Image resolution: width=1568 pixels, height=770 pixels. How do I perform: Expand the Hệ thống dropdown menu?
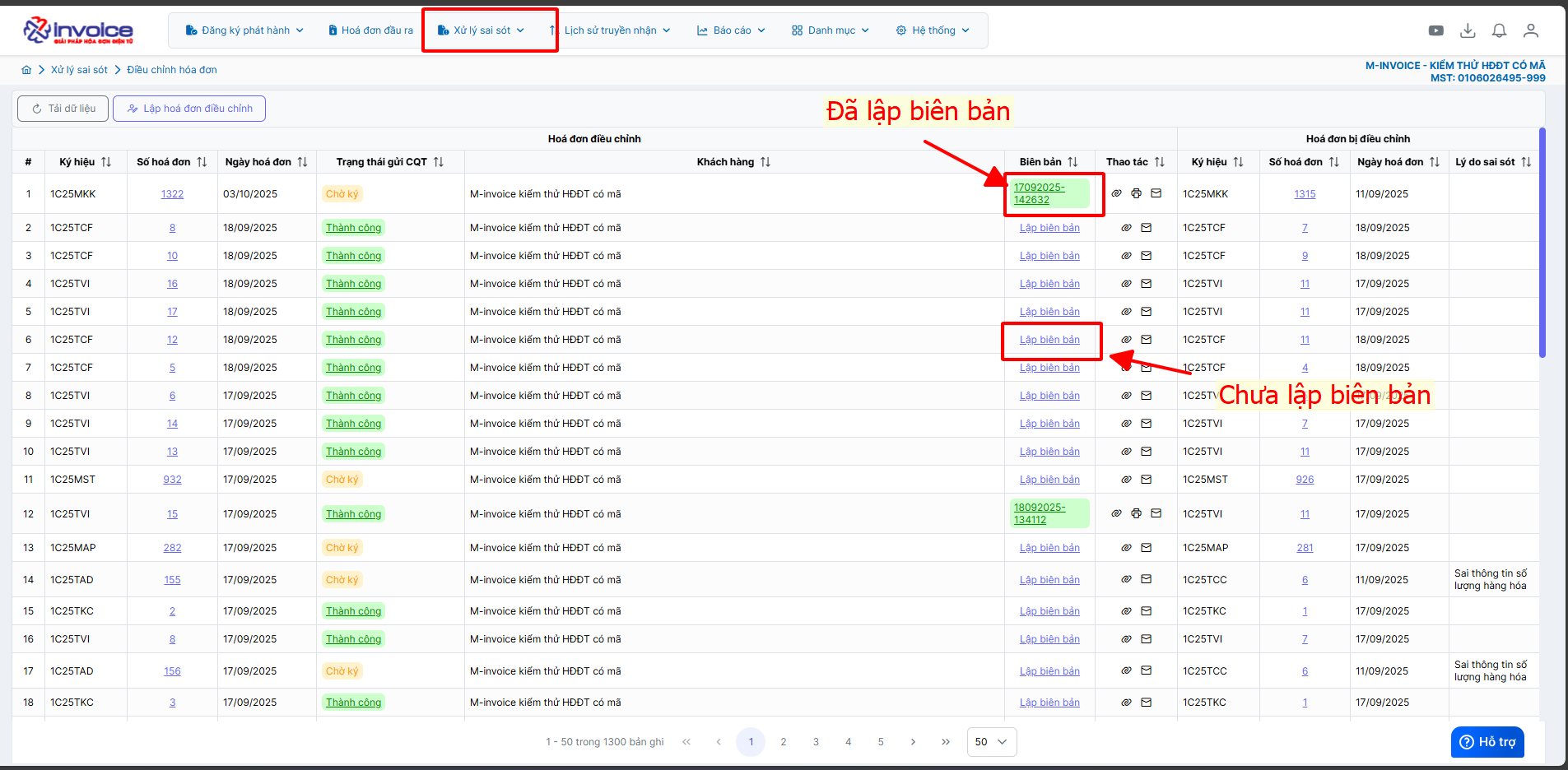point(933,30)
